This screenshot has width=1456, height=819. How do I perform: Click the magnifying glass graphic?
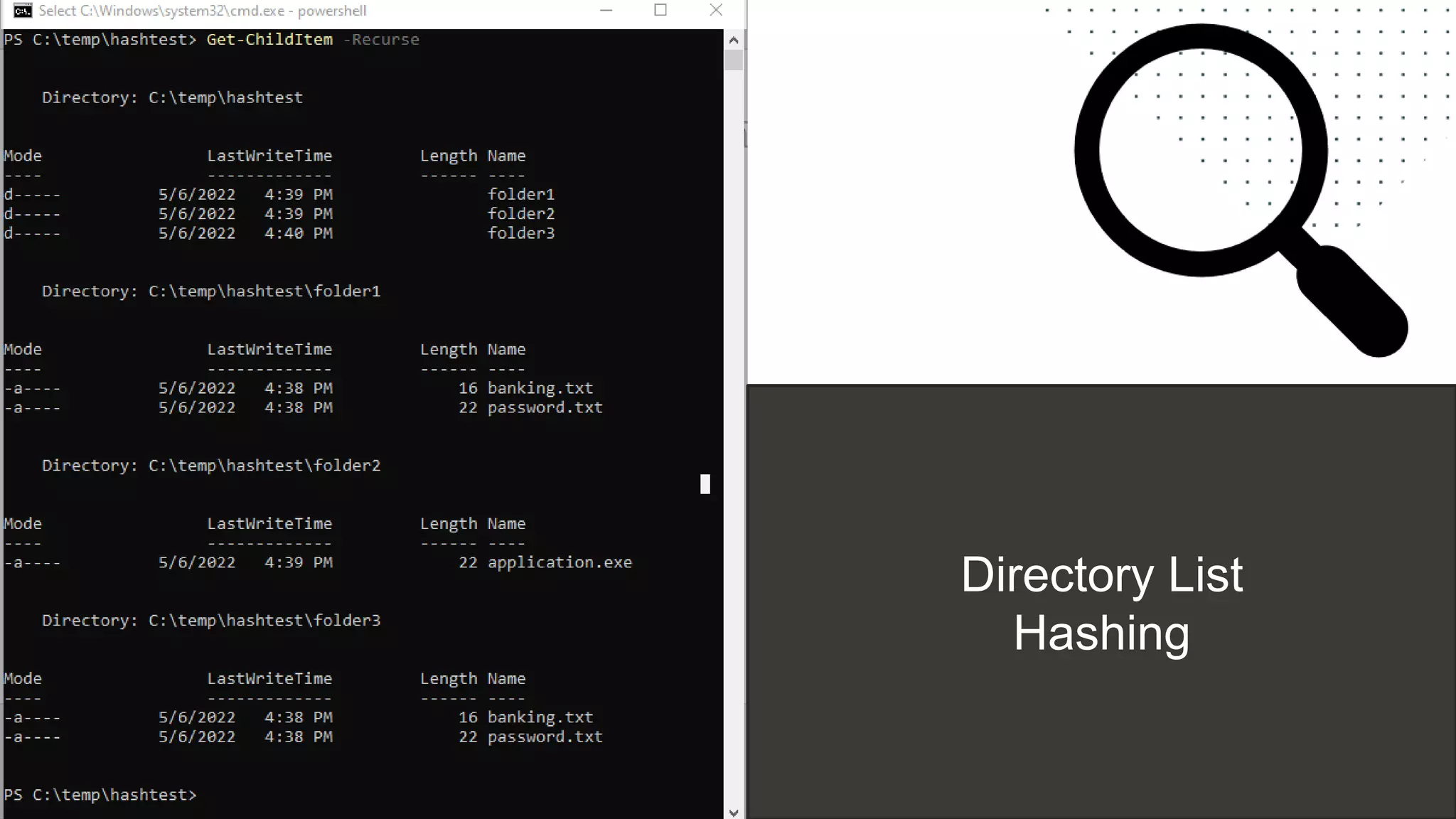pyautogui.click(x=1200, y=150)
